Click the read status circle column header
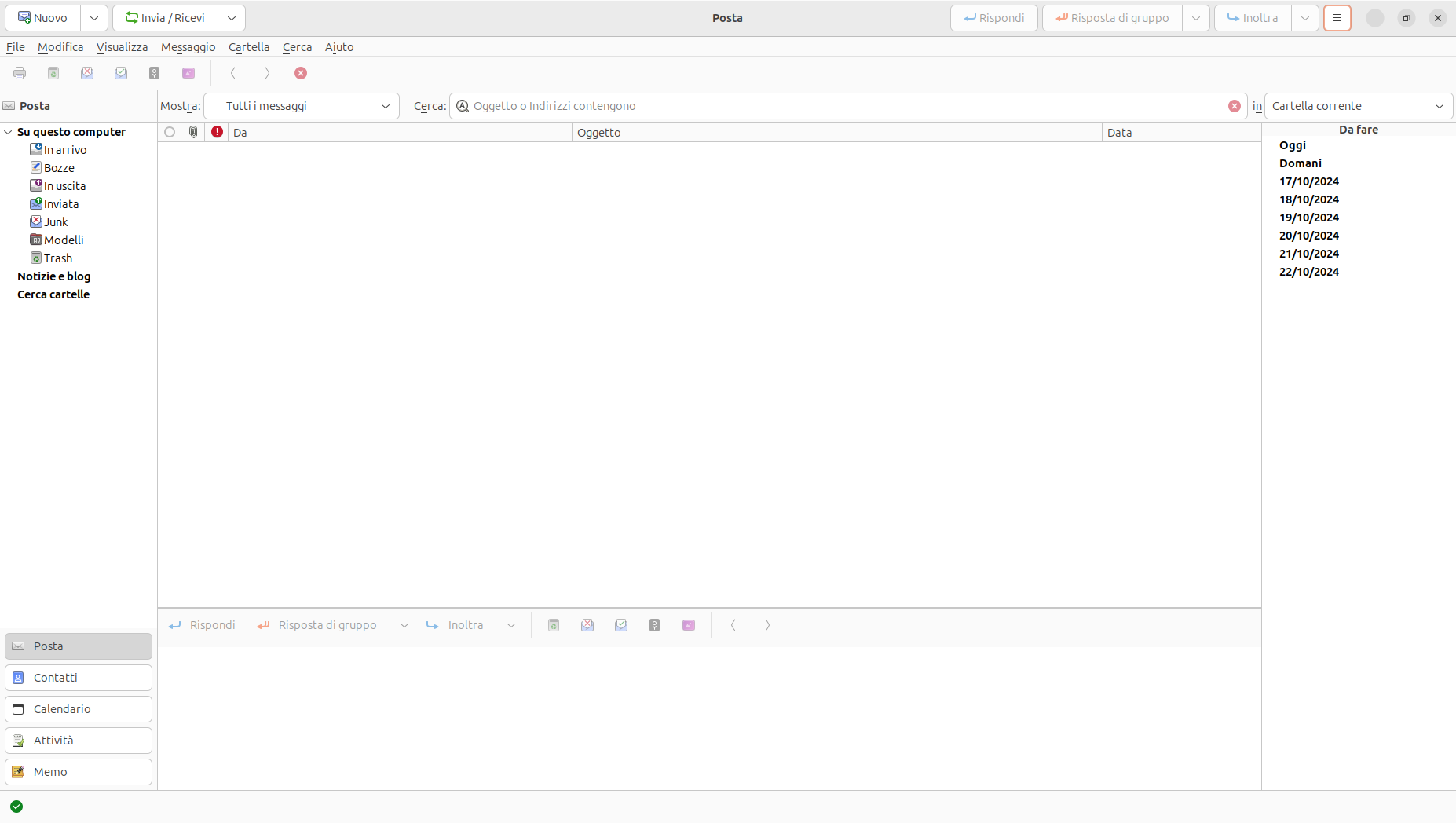Image resolution: width=1456 pixels, height=823 pixels. 170,132
